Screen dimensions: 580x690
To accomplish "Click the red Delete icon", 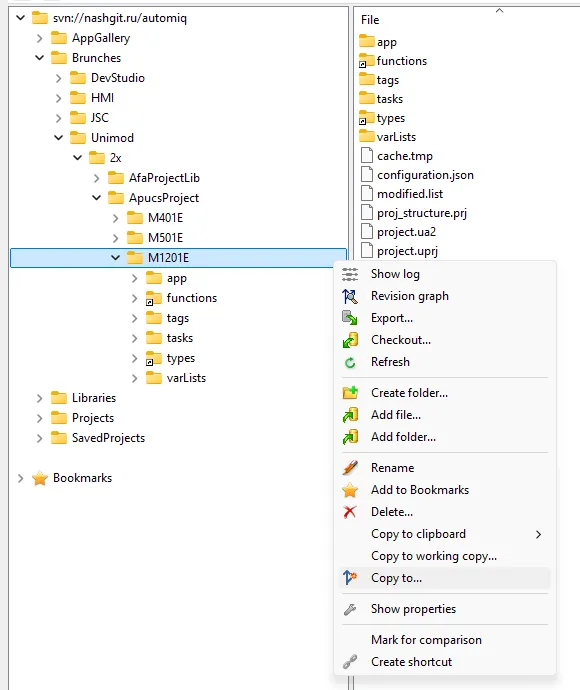I will click(350, 512).
